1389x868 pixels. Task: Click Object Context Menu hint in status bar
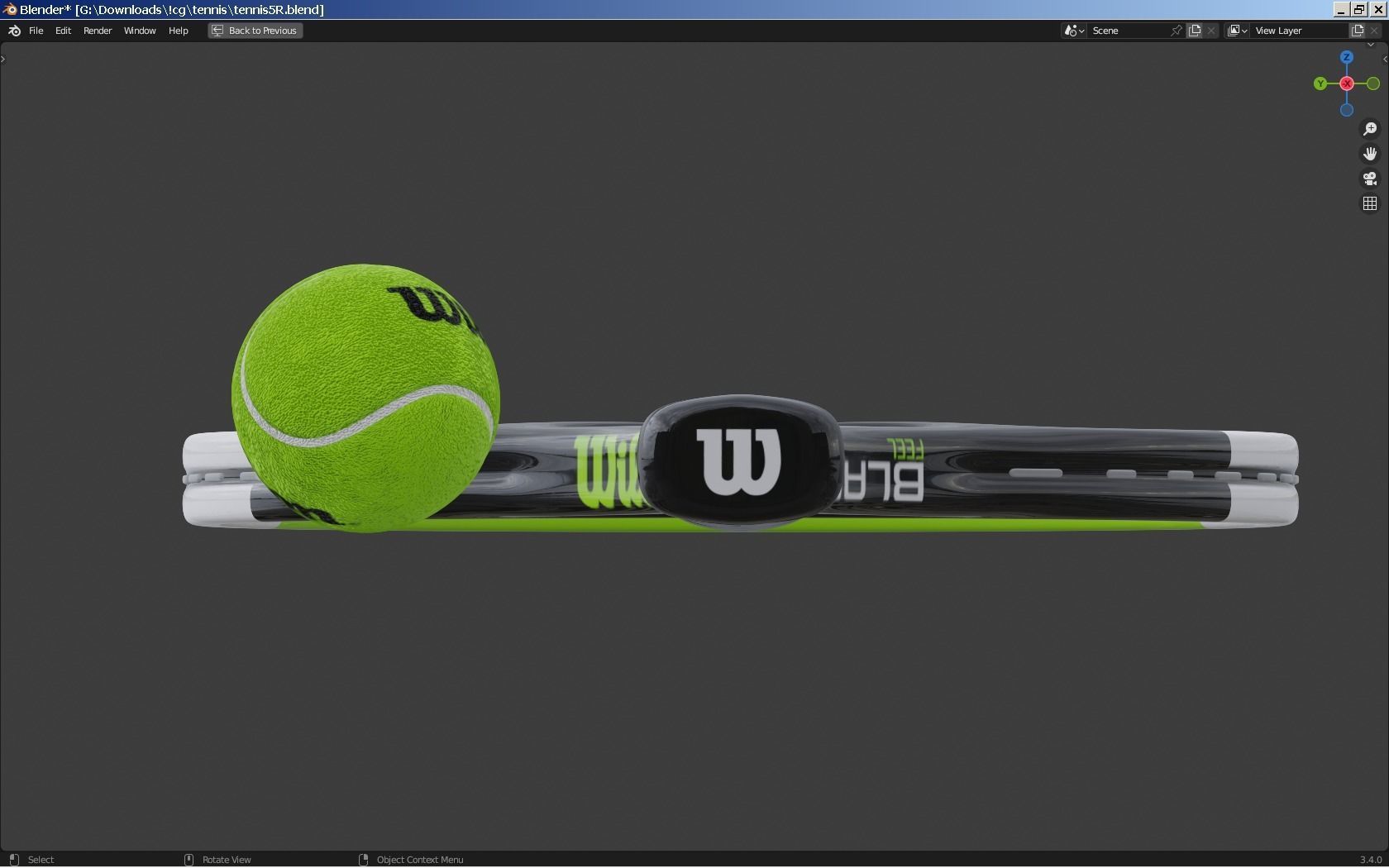click(411, 860)
